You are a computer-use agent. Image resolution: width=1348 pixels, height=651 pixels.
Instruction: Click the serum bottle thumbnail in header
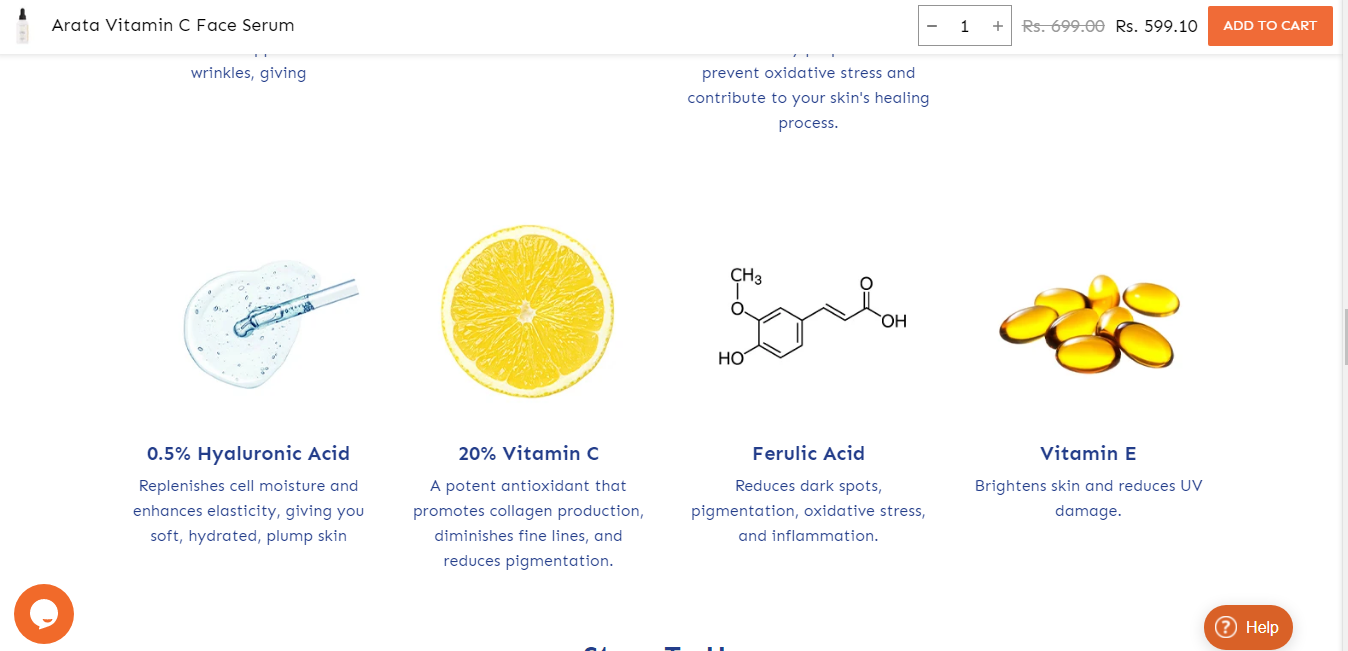click(23, 26)
